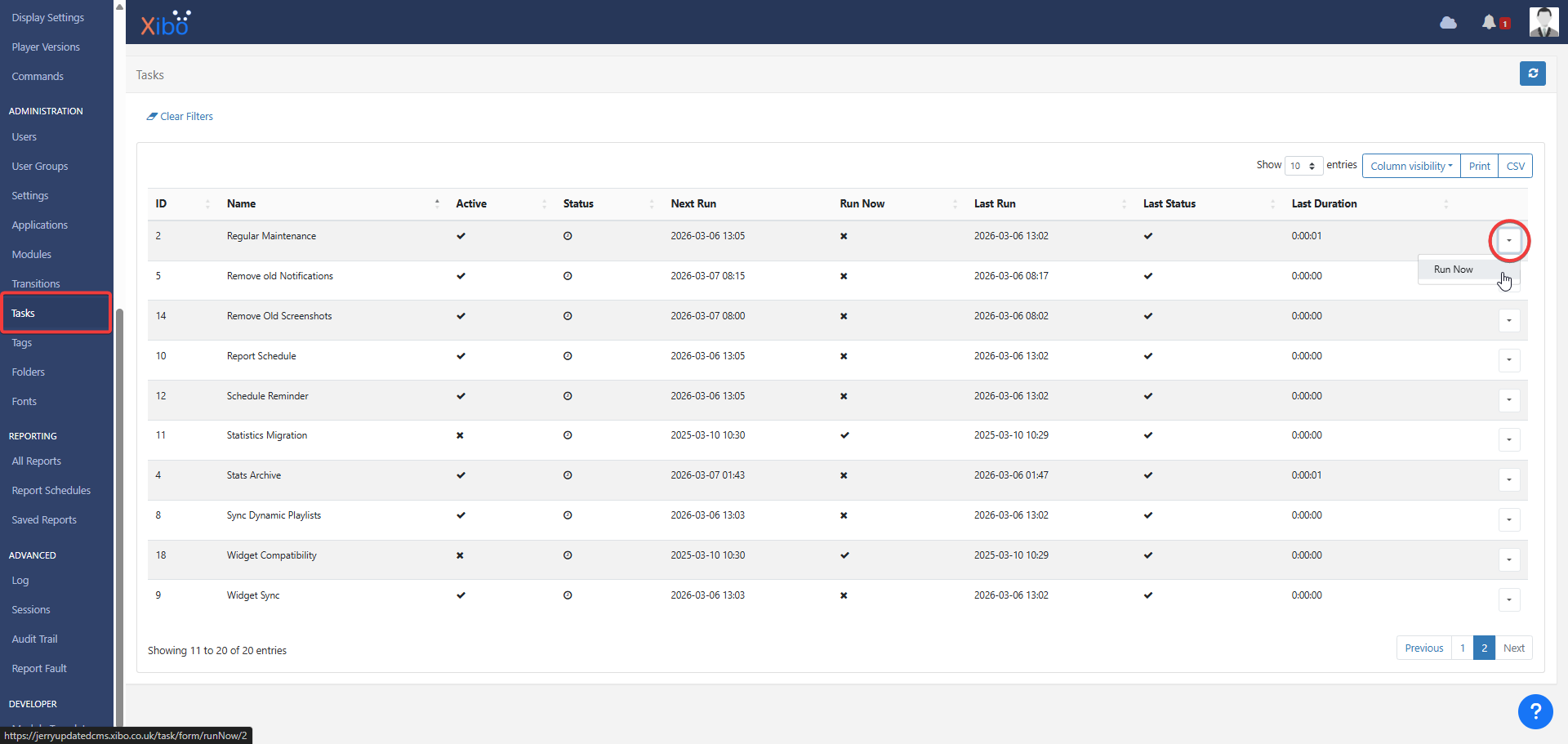
Task: Open the user profile avatar
Action: click(1543, 22)
